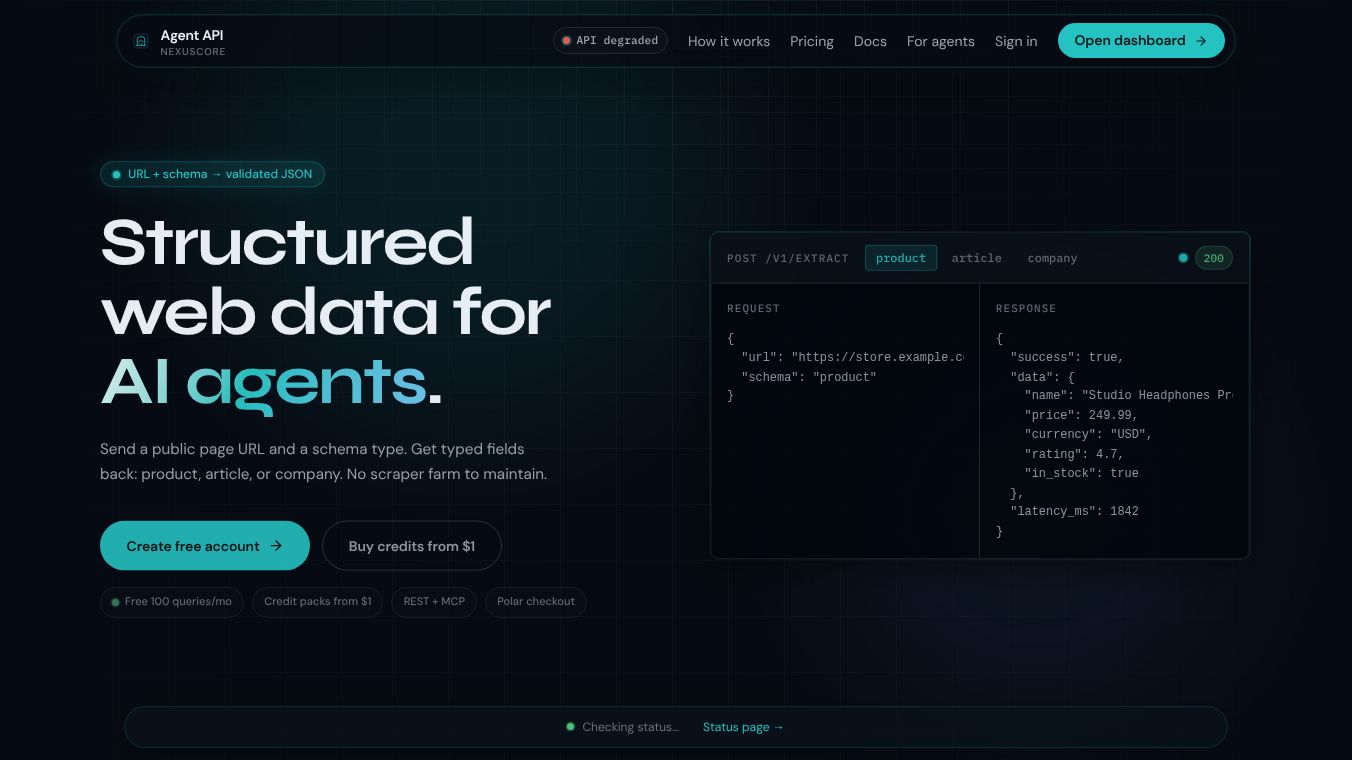Click Sign in
The height and width of the screenshot is (760, 1352).
point(1016,41)
